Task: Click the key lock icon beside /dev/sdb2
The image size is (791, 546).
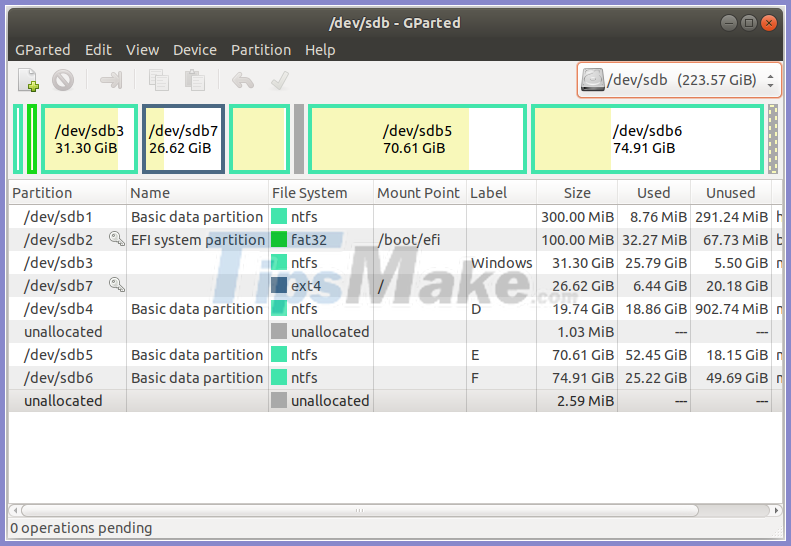Action: coord(117,239)
